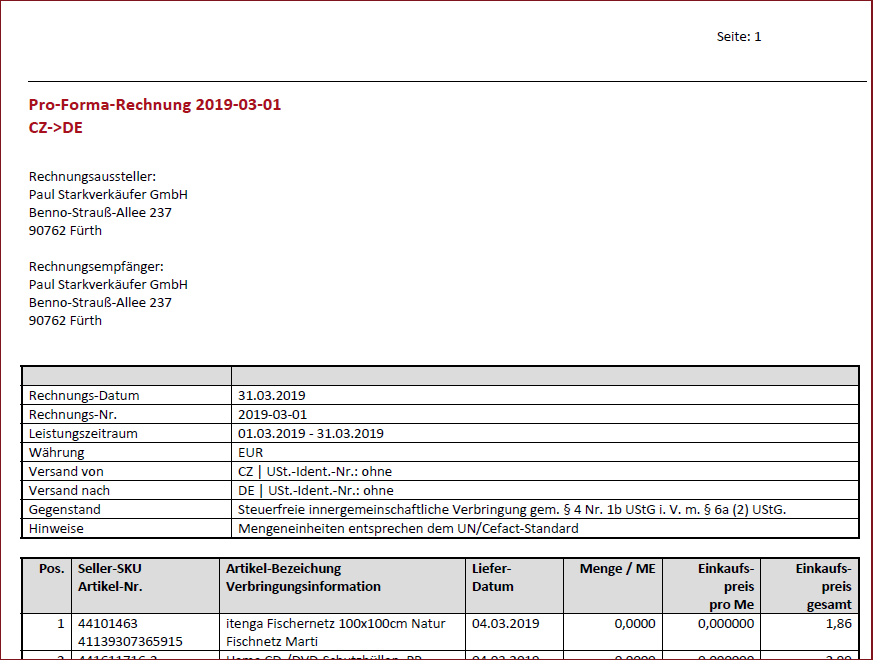Select the Rechnungs-Nr. value 2019-03-01
This screenshot has width=873, height=660.
(x=272, y=414)
